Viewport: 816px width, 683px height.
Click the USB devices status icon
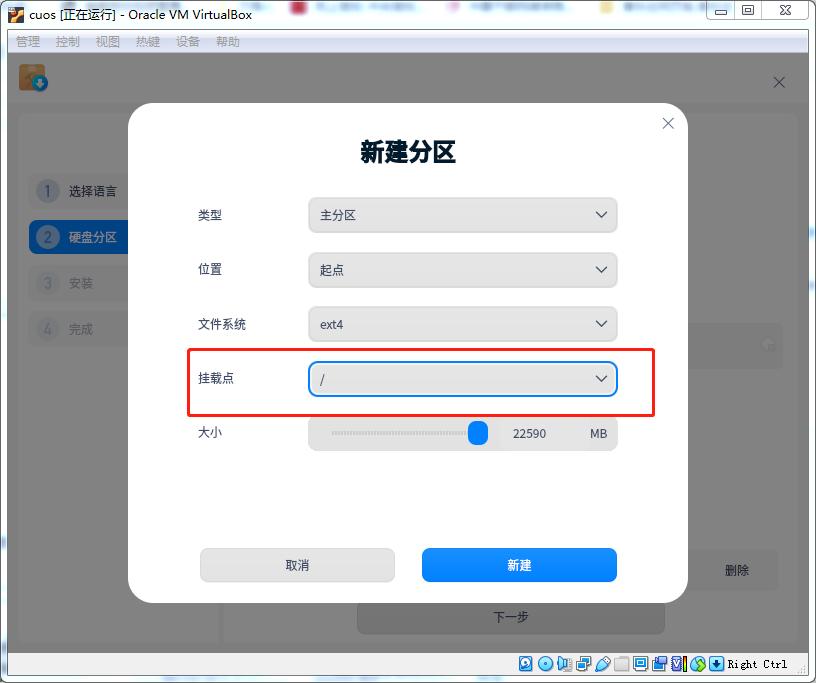tap(603, 663)
